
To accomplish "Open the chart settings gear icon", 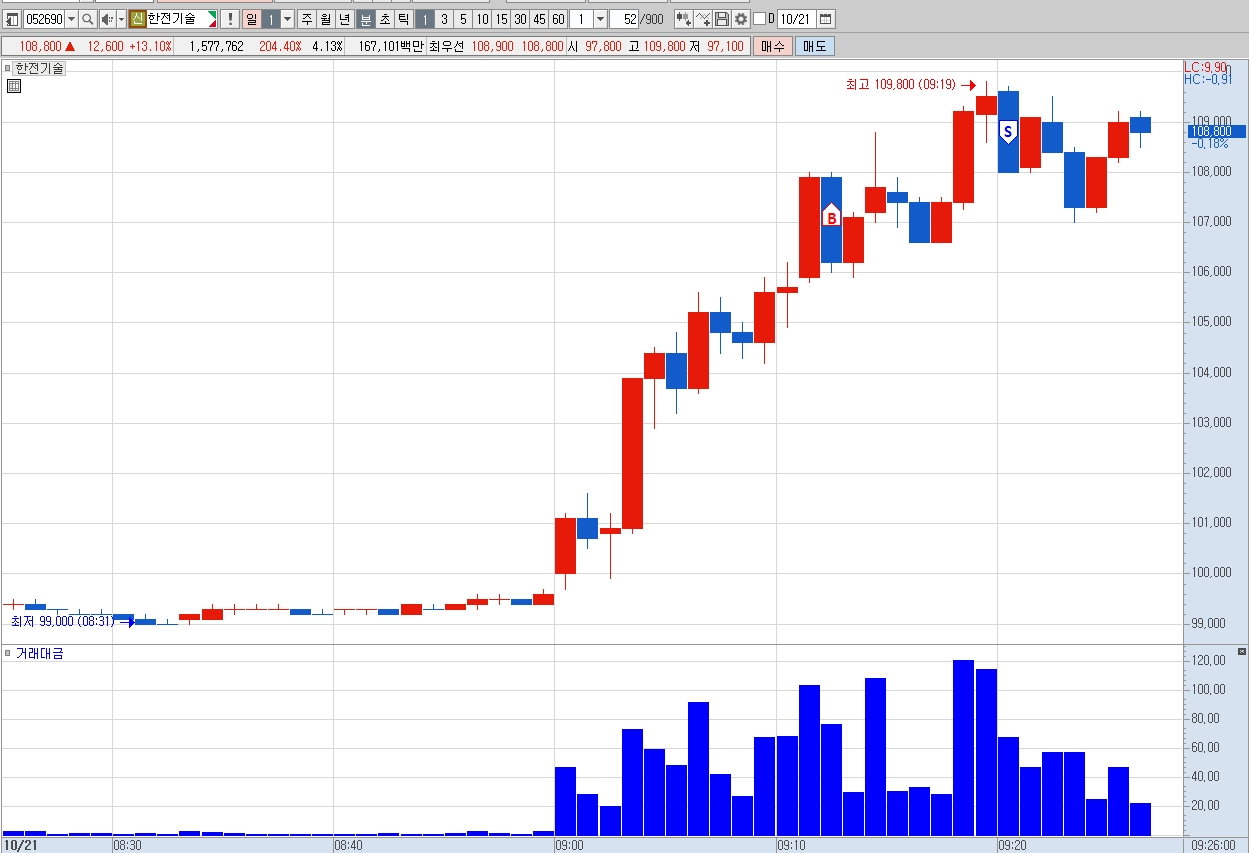I will (740, 19).
